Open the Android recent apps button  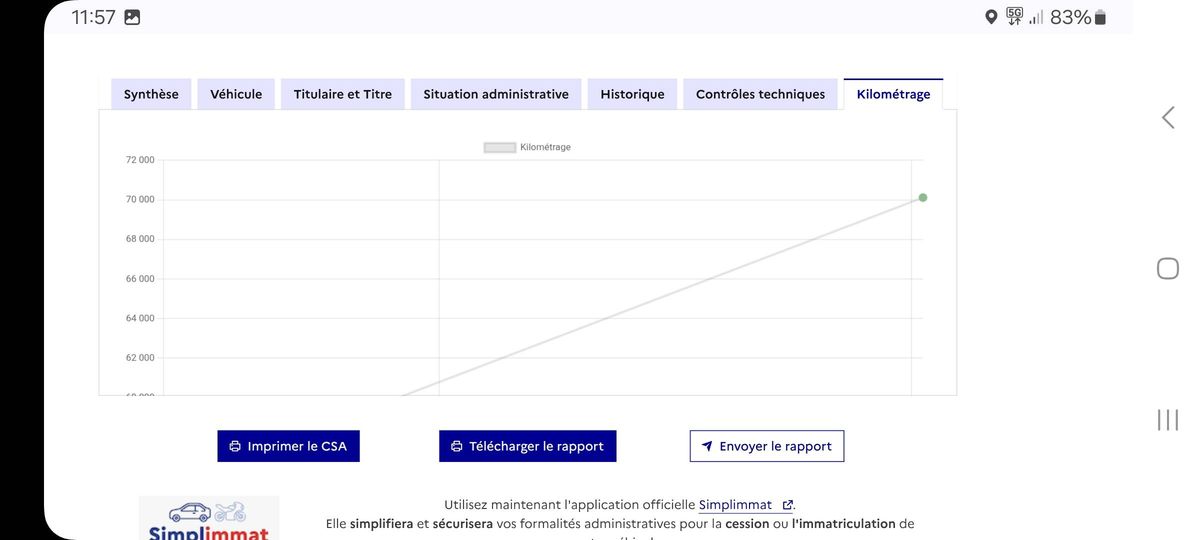coord(1167,420)
